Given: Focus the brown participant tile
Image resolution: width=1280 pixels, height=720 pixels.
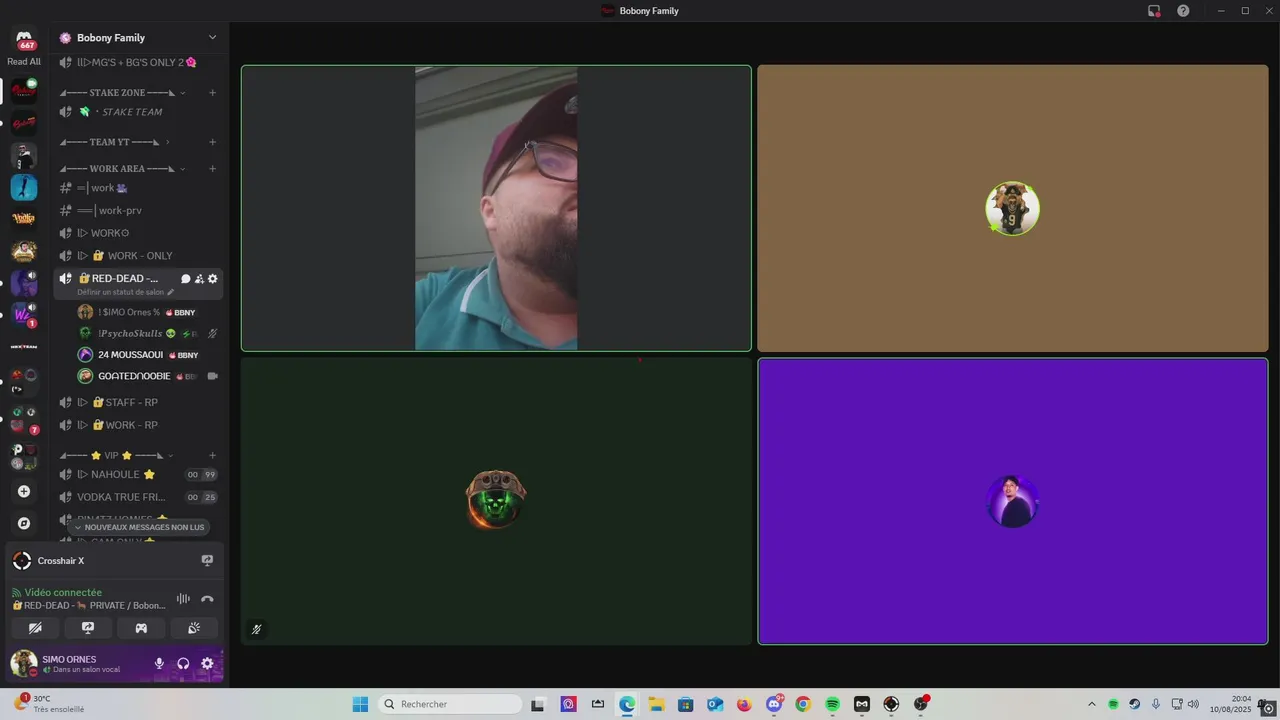Looking at the screenshot, I should point(1013,209).
